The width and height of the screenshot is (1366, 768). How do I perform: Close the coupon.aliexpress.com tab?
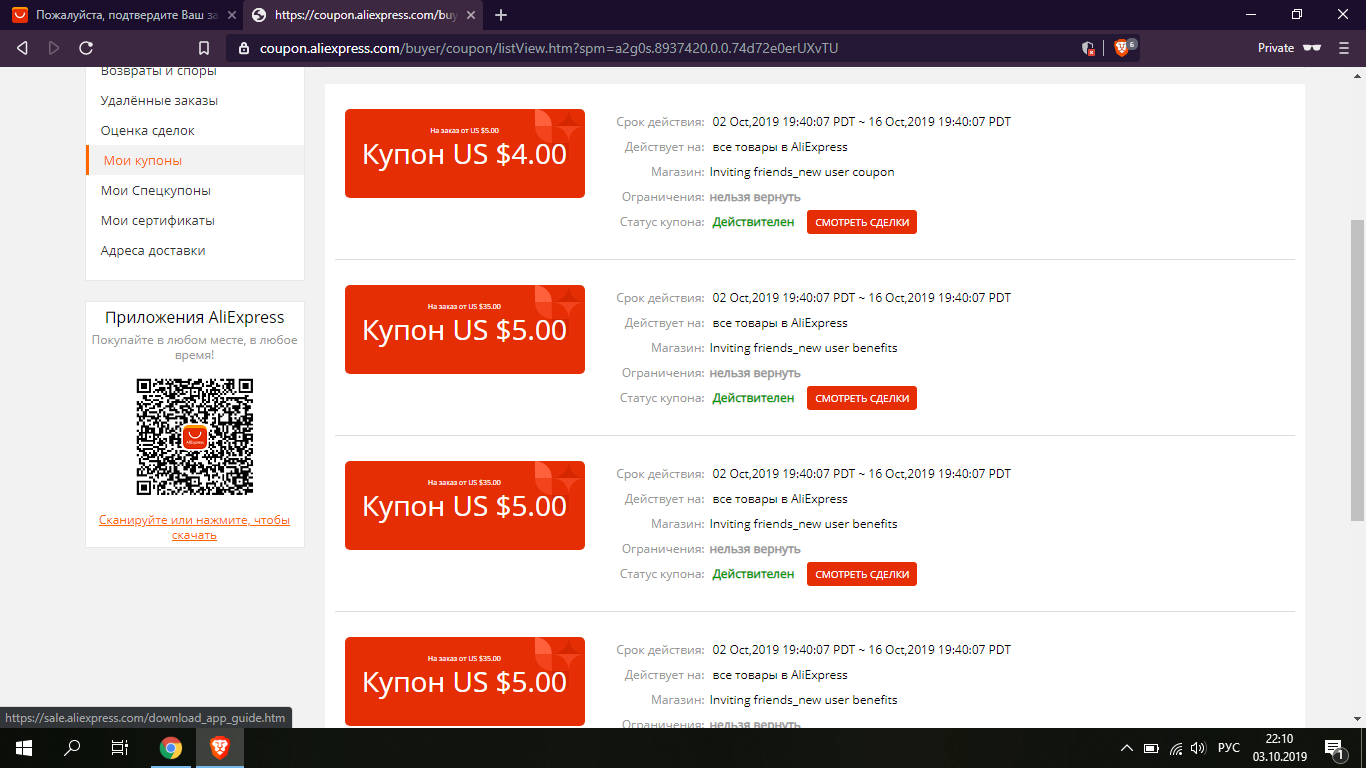(x=472, y=15)
